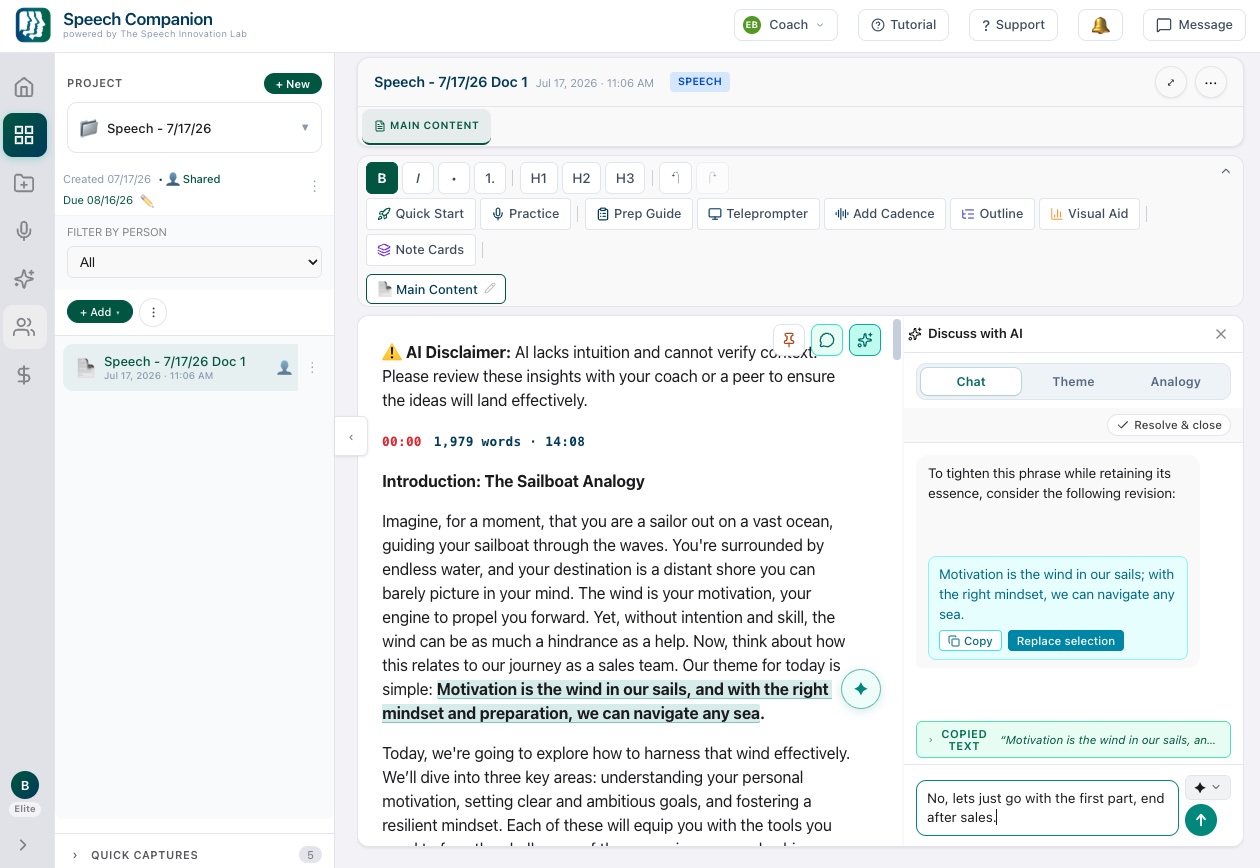Open the Visual Aid tool
The height and width of the screenshot is (868, 1260).
point(1089,214)
